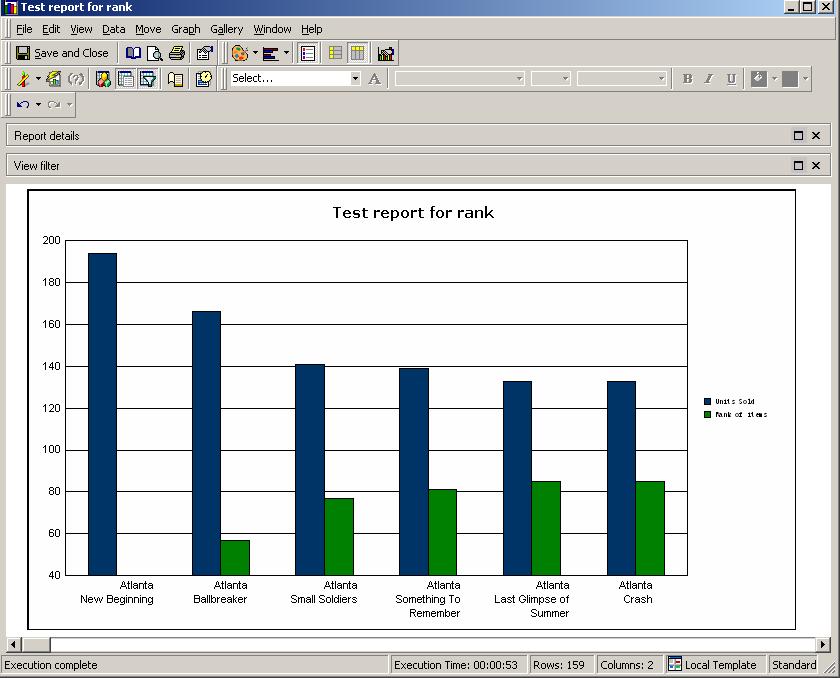Click the chart/graph toolbar icon
Screen dimensions: 840x678
386,53
